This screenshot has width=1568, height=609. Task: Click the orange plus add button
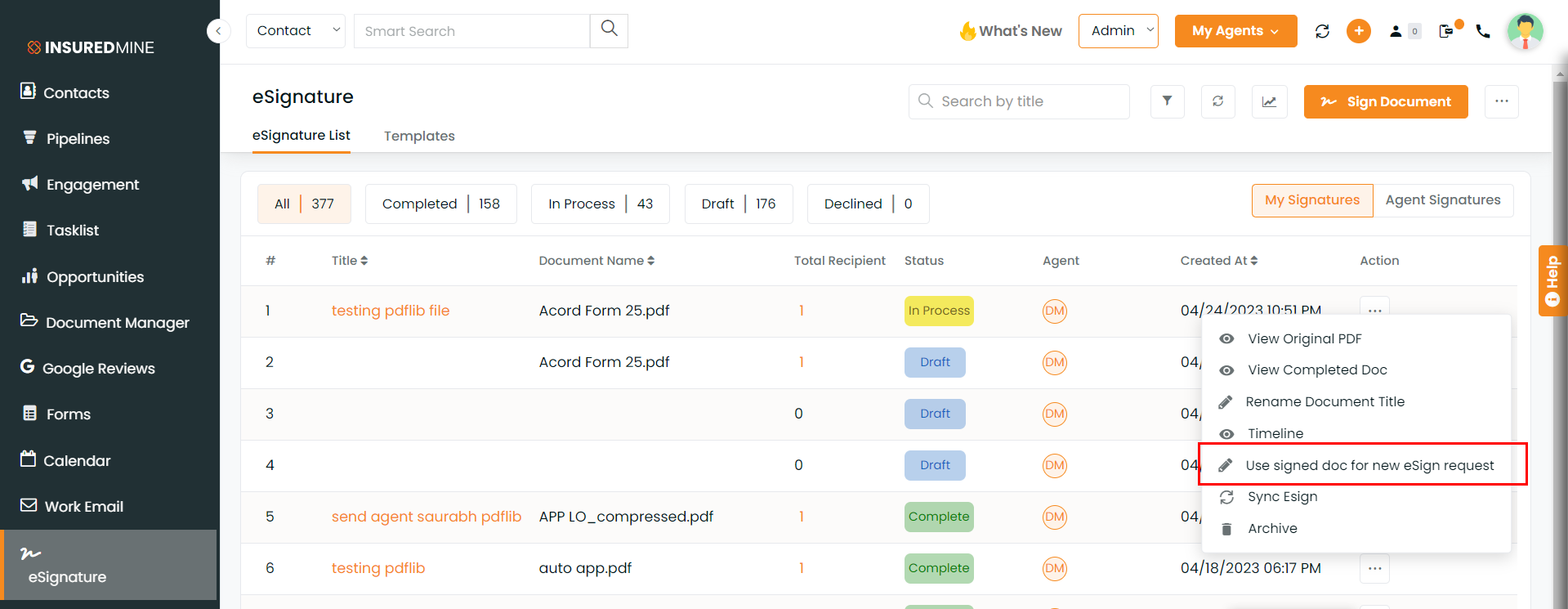1359,31
